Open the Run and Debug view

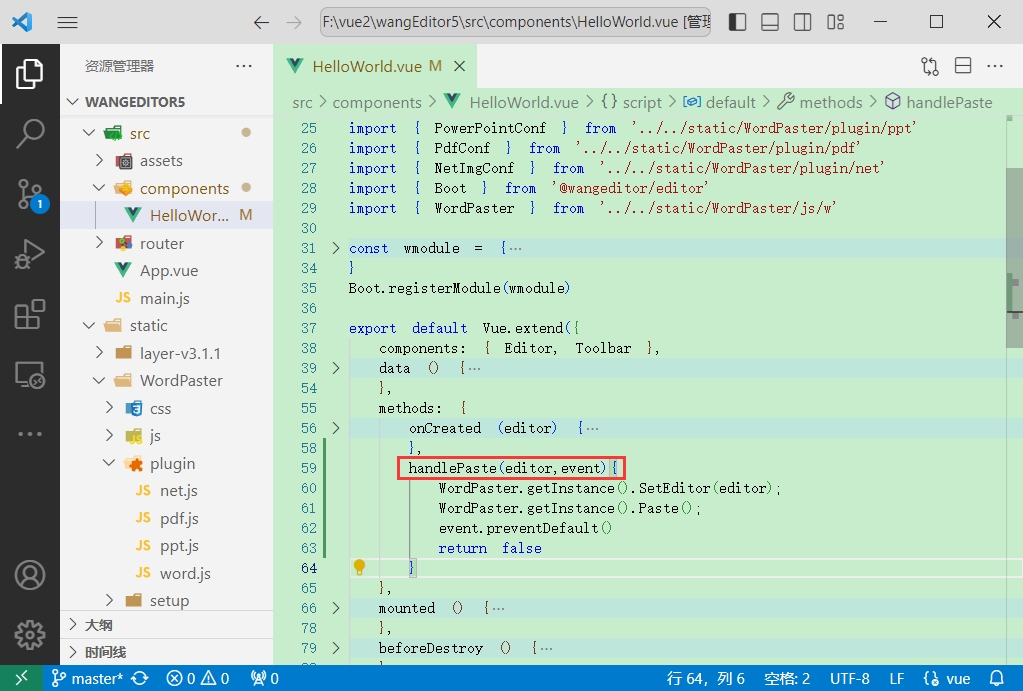(30, 254)
